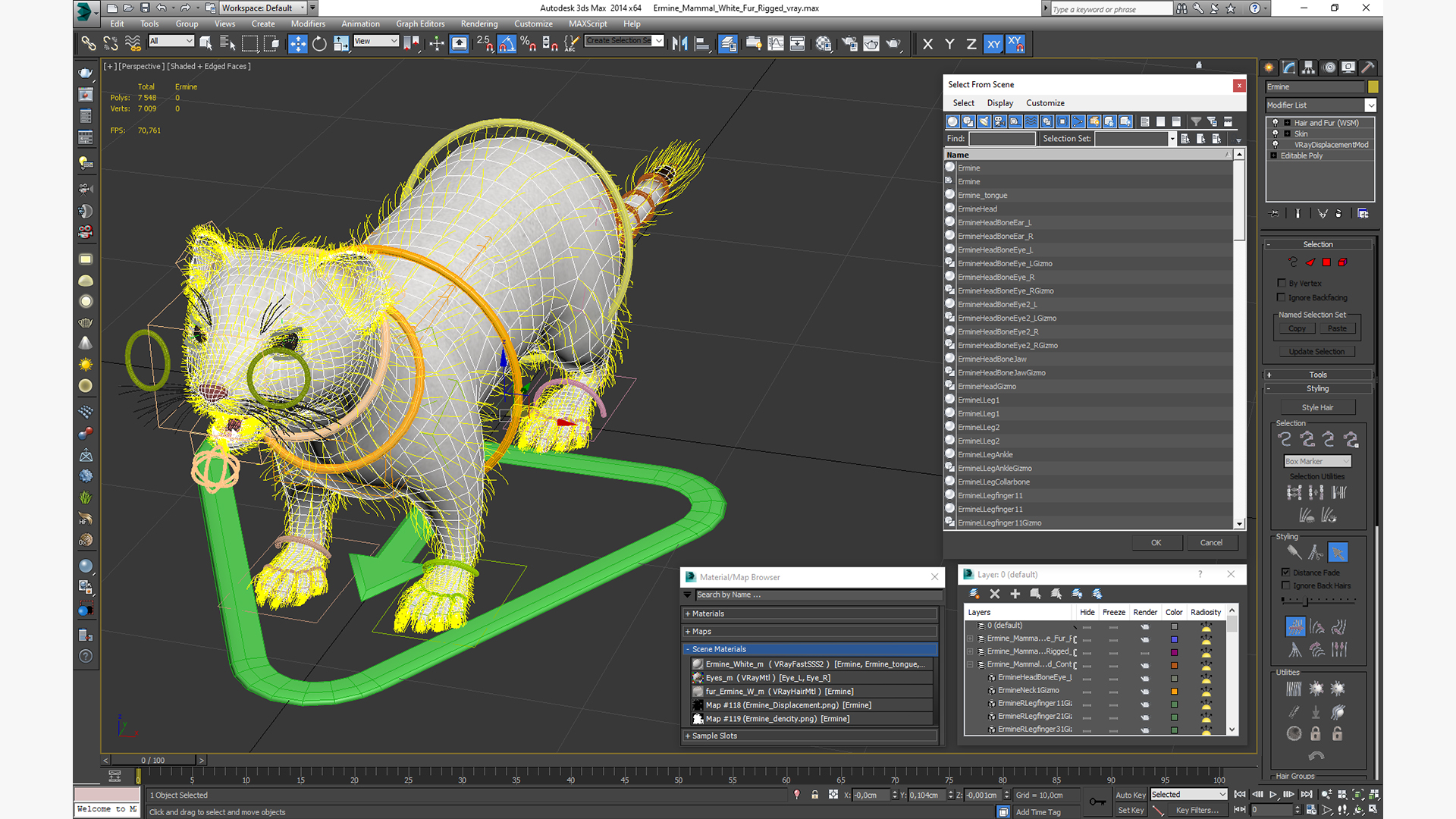This screenshot has width=1456, height=819.
Task: Toggle Hair and Fur modifier lightbulb
Action: pos(1276,122)
